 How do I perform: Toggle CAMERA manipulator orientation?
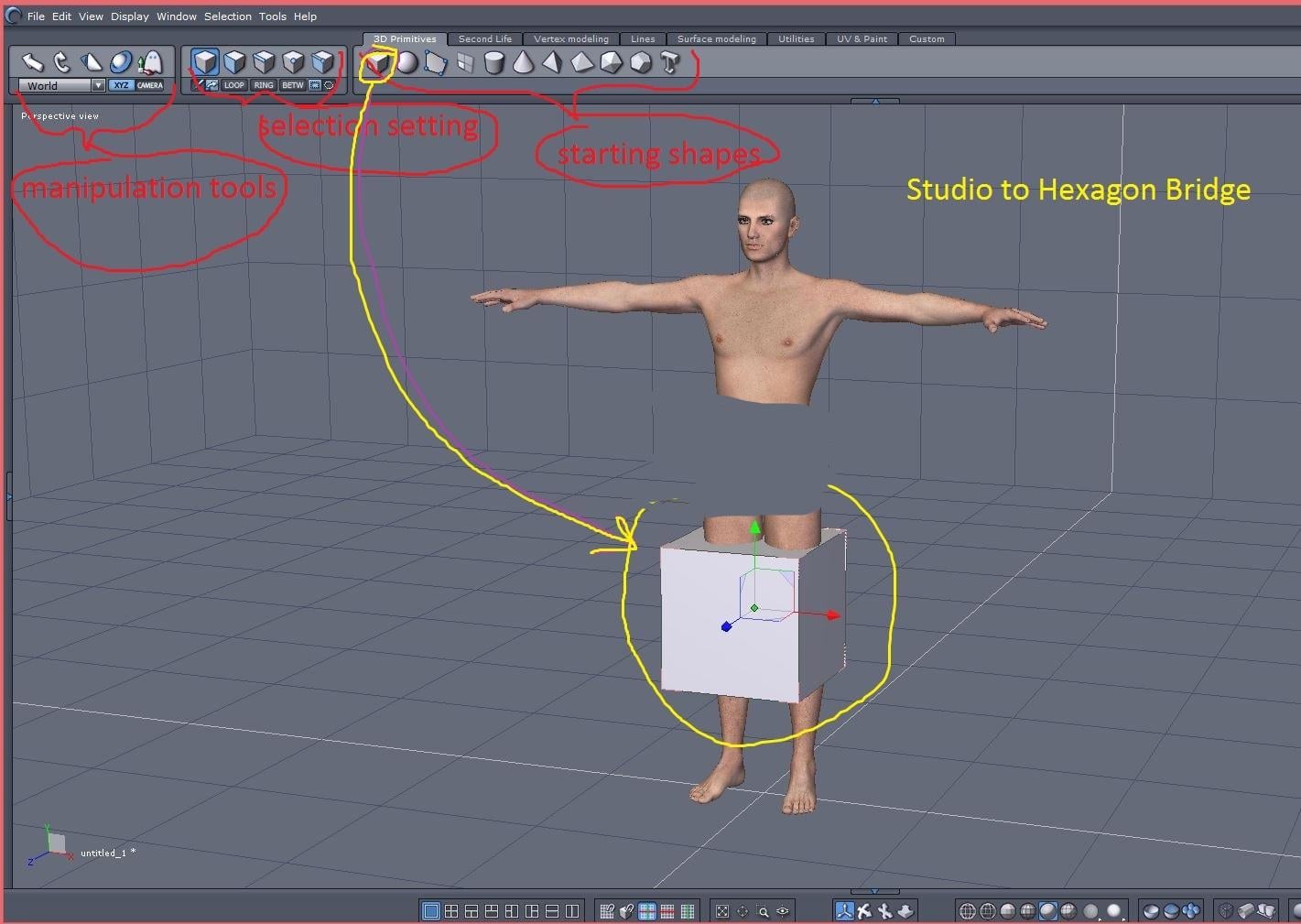pyautogui.click(x=150, y=85)
